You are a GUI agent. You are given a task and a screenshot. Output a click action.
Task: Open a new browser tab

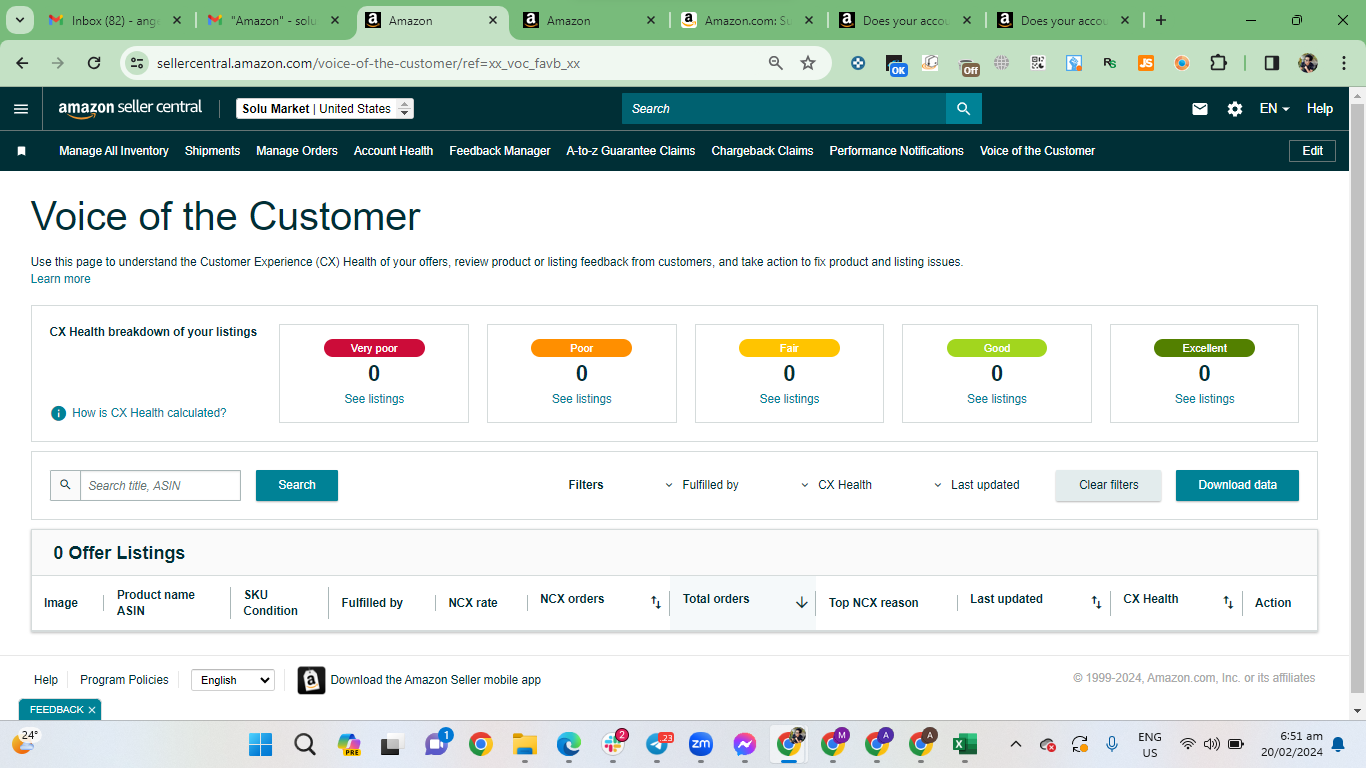(x=1160, y=20)
